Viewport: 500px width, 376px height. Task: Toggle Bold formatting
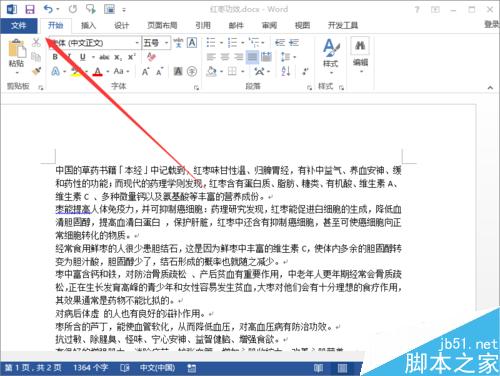55,57
